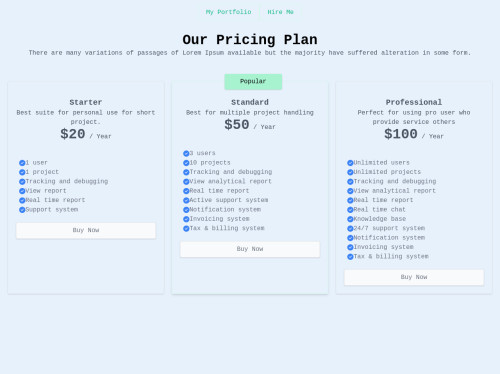Click check icon beside 'Support system'
500x374 pixels.
[x=22, y=210]
